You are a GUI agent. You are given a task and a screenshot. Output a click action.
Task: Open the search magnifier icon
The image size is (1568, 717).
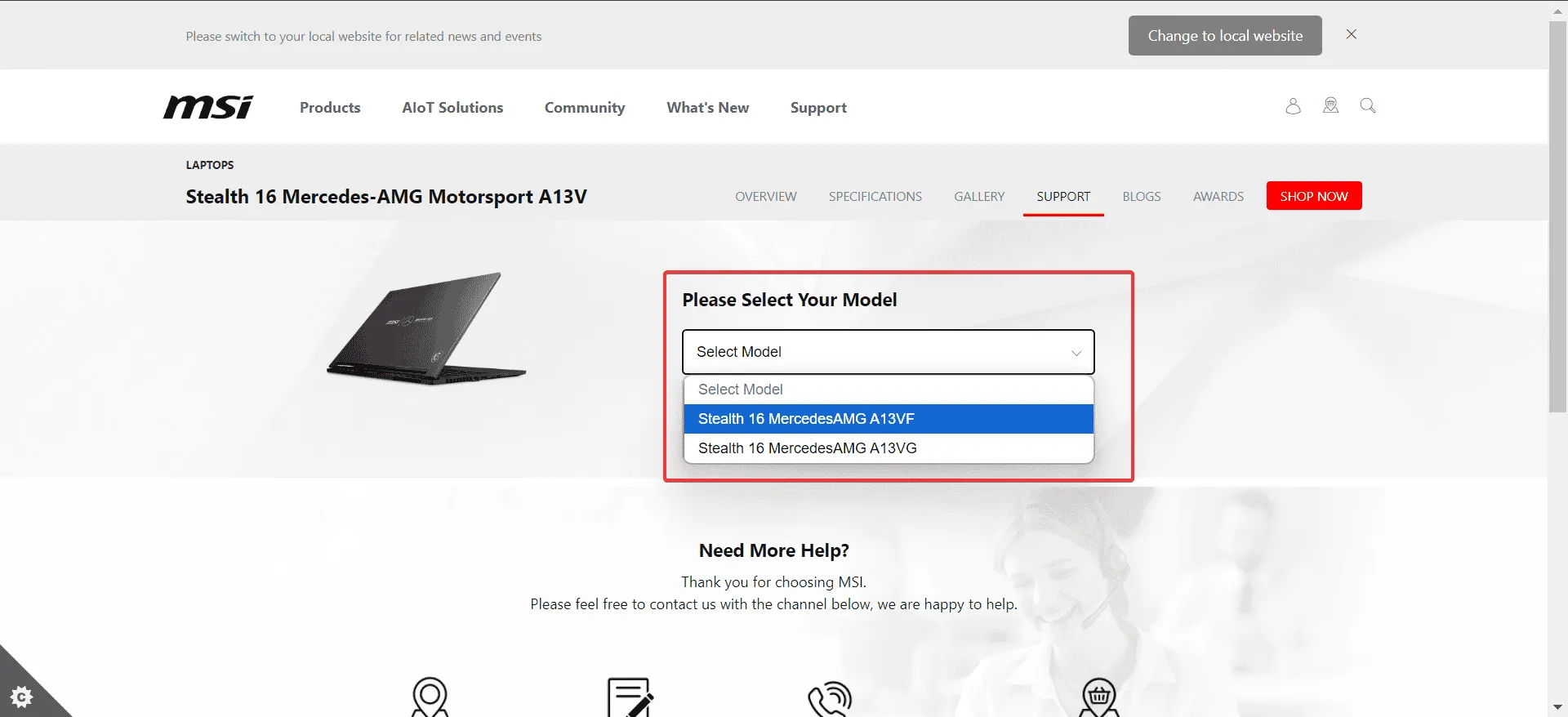coord(1368,105)
